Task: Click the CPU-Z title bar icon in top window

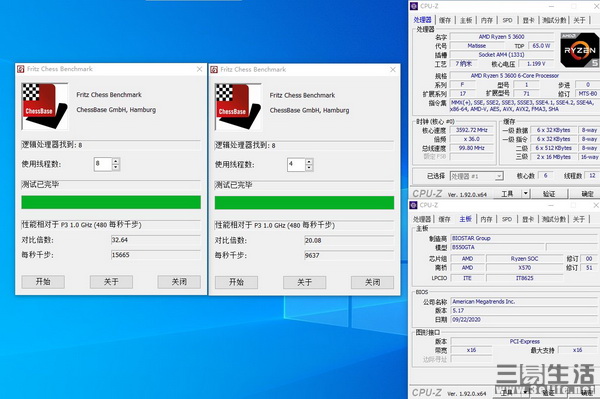Action: pos(414,6)
